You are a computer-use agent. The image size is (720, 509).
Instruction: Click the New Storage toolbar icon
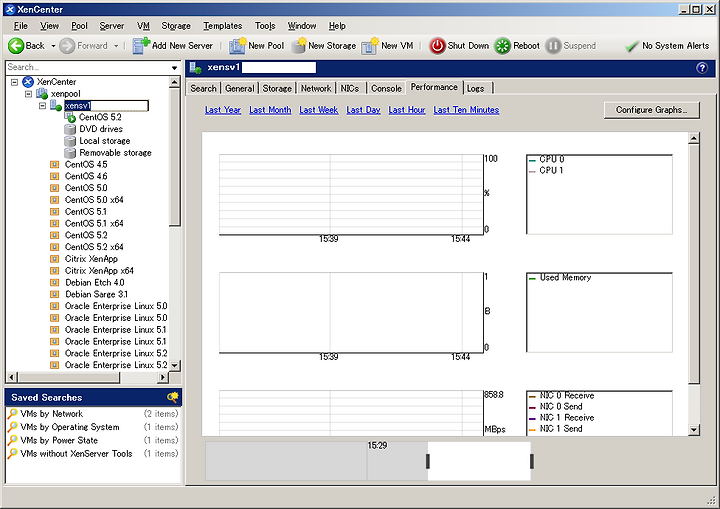click(x=299, y=45)
